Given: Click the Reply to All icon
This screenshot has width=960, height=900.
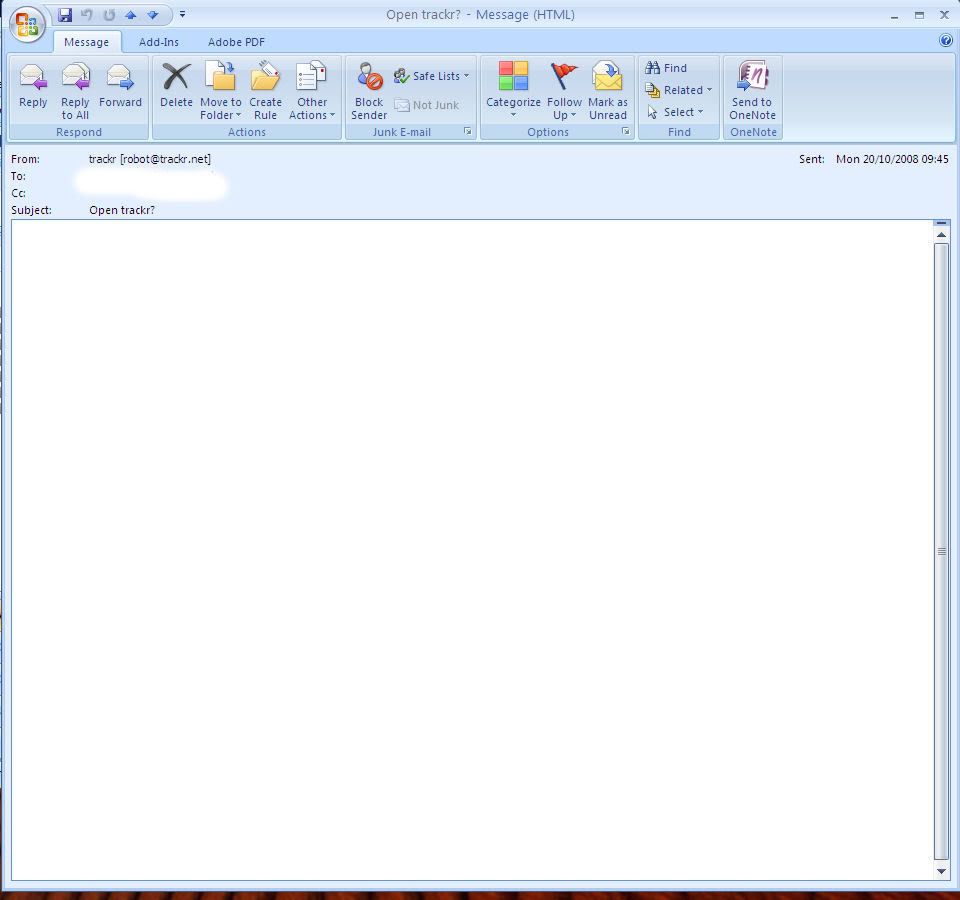Looking at the screenshot, I should [x=75, y=77].
